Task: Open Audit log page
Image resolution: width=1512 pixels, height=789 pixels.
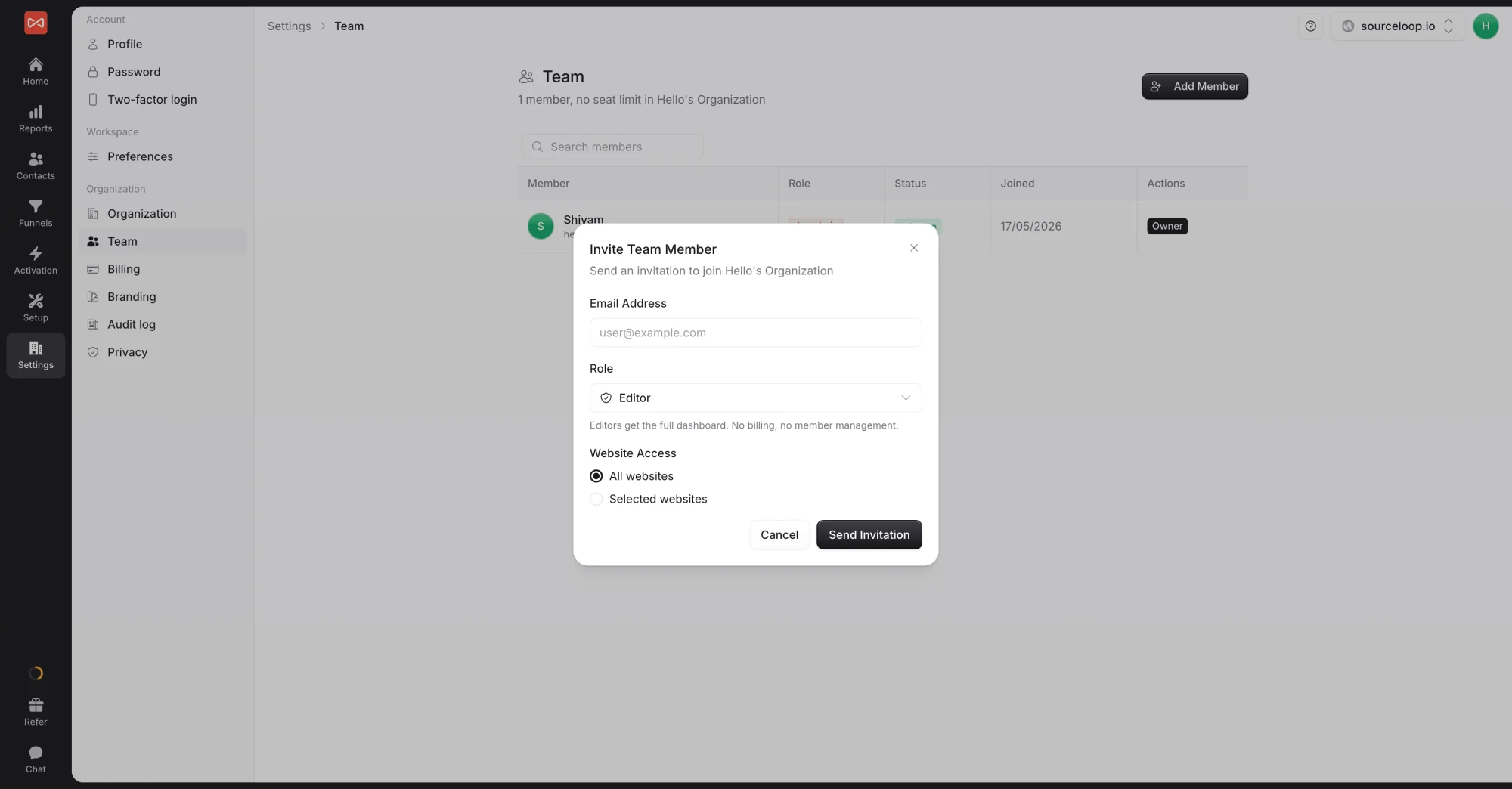Action: (x=163, y=324)
